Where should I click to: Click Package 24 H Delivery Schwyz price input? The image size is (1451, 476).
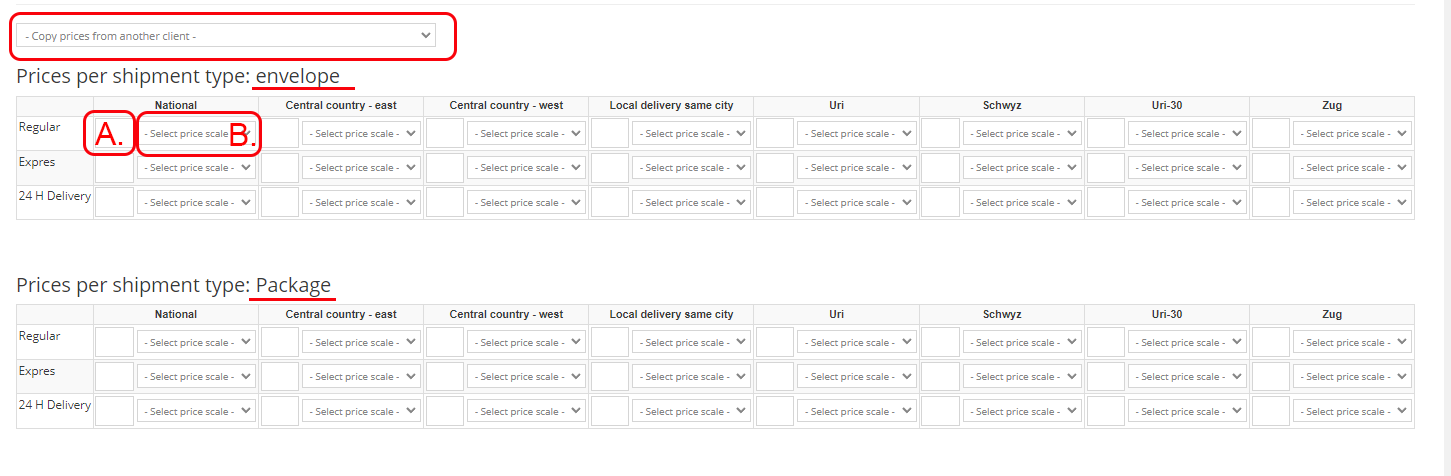[940, 411]
